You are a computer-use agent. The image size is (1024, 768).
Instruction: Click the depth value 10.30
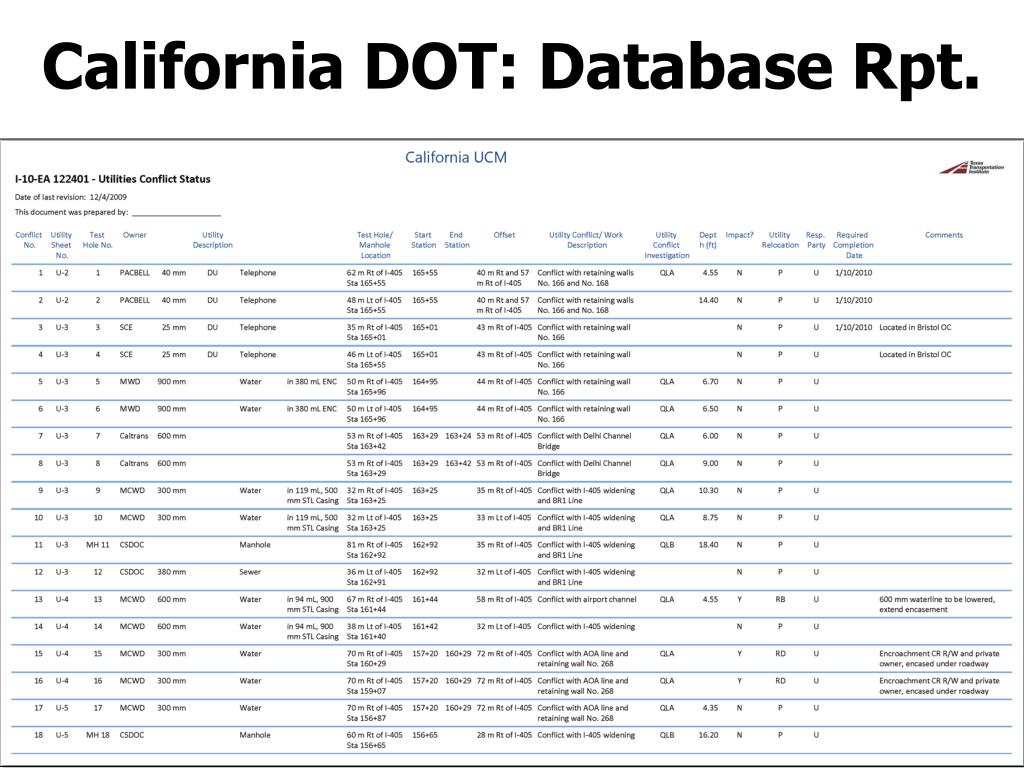pos(708,490)
